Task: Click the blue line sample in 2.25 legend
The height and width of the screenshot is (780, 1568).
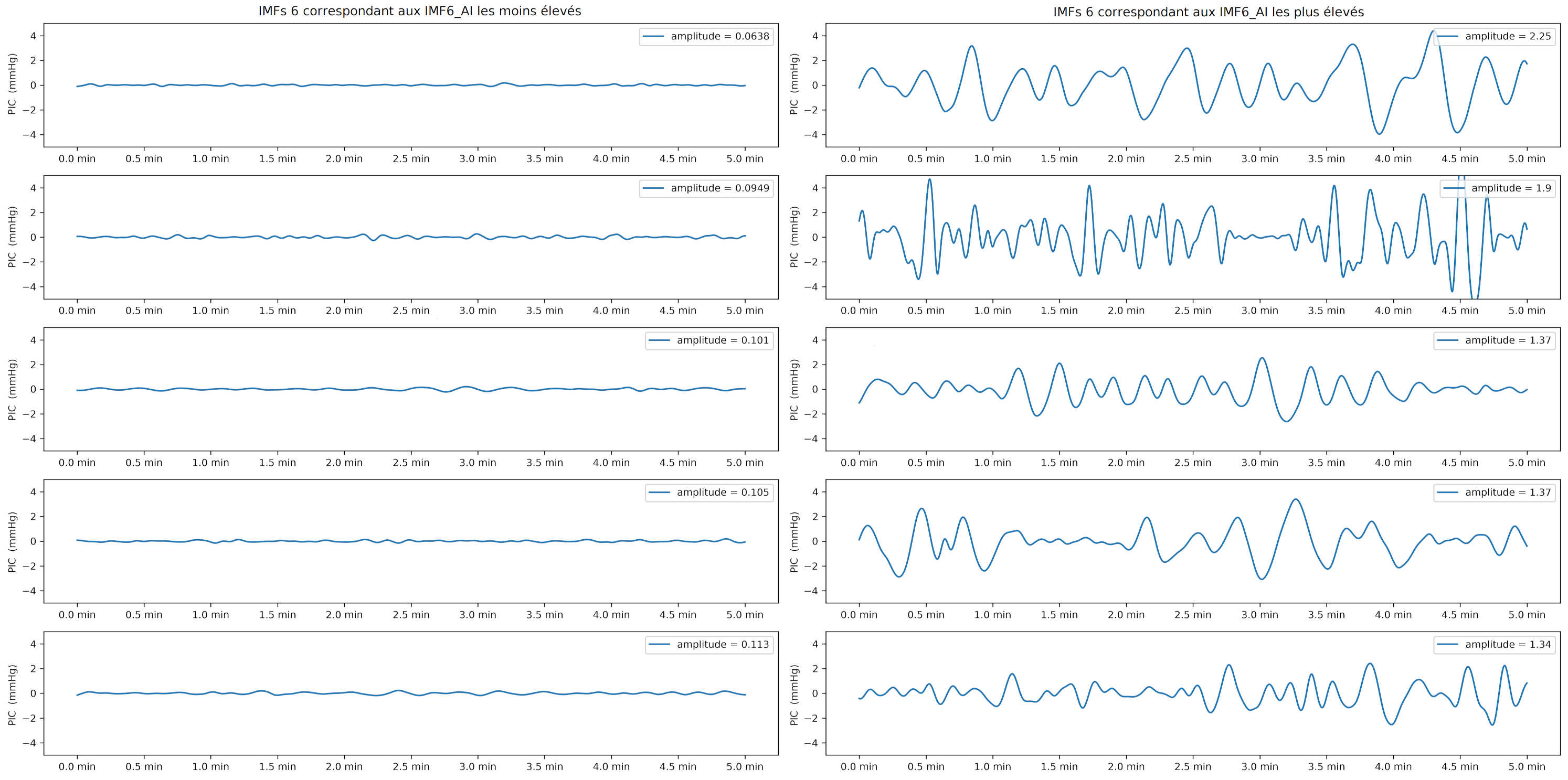Action: click(1447, 37)
